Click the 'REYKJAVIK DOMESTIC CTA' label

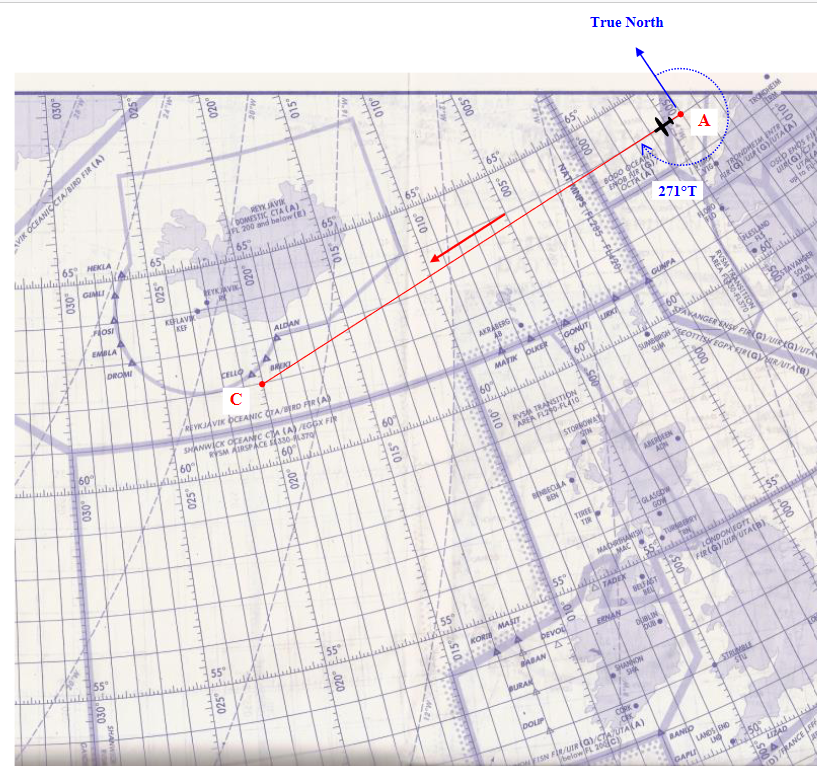269,213
